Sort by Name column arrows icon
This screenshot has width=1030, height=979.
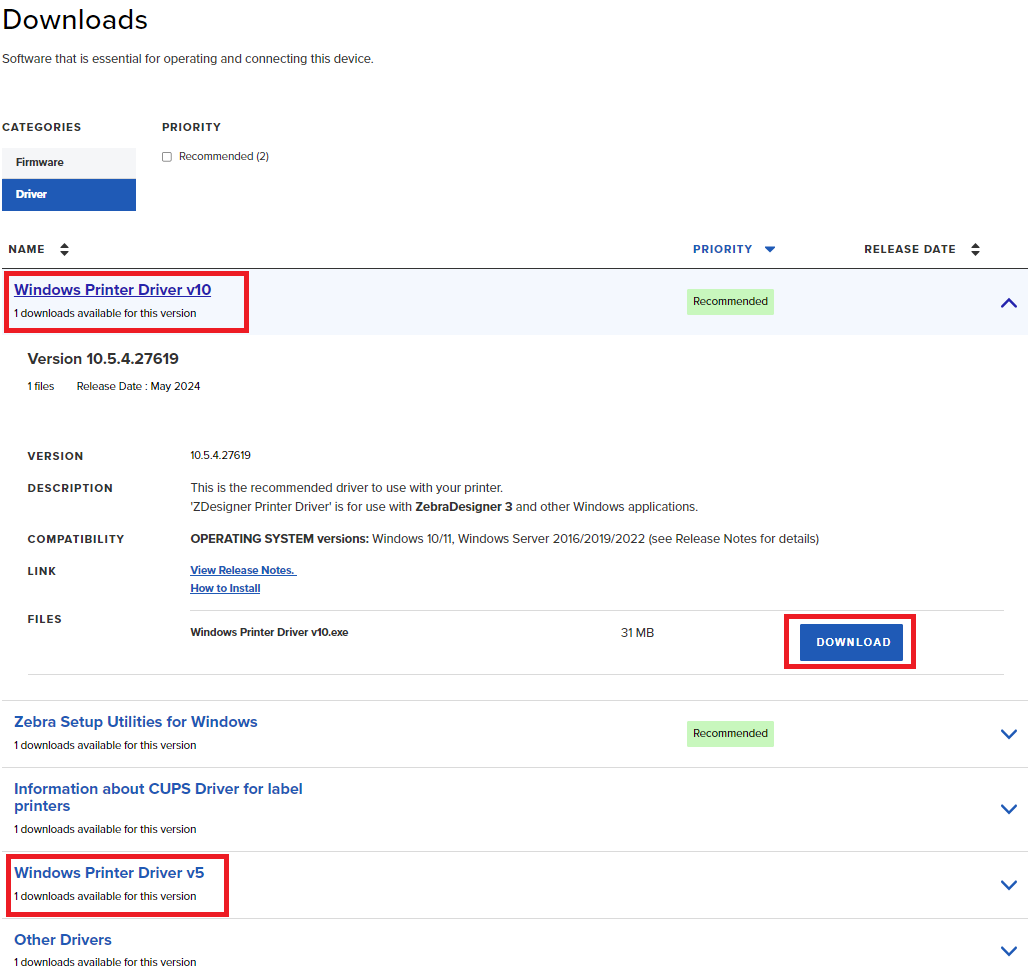[x=64, y=249]
